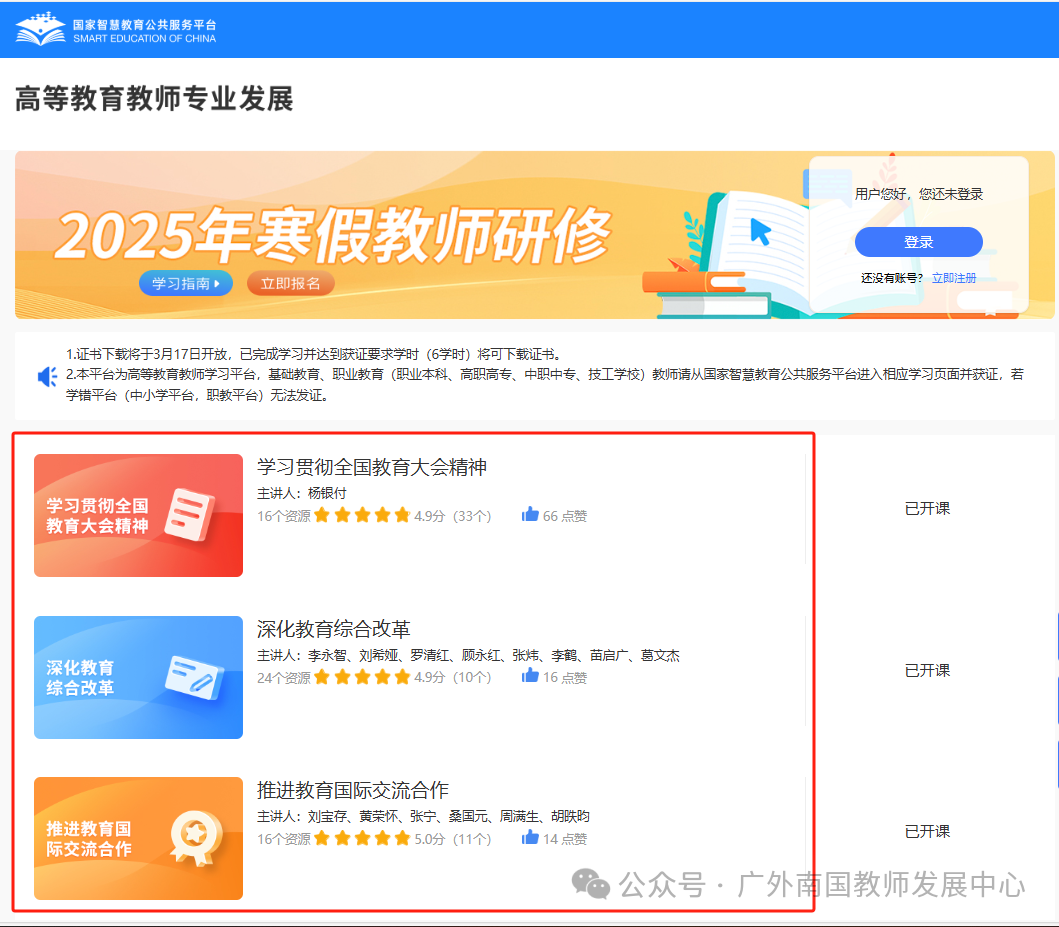Open the red 学习贯彻全国教育大会精神 thumbnail
Screen dimensions: 1059x927
pyautogui.click(x=138, y=515)
